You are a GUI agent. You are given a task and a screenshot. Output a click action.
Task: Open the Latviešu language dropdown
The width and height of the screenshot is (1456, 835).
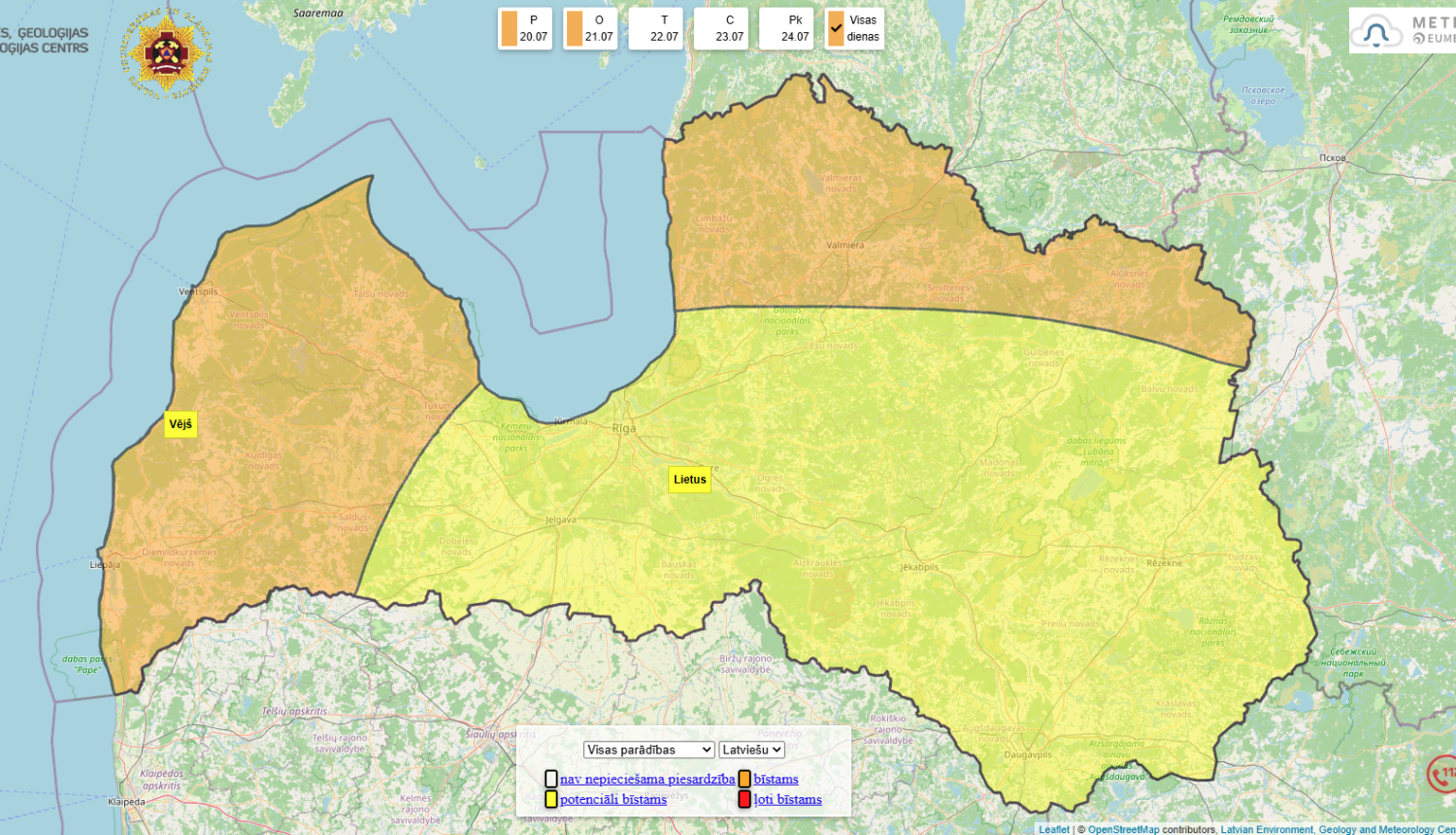pos(752,750)
